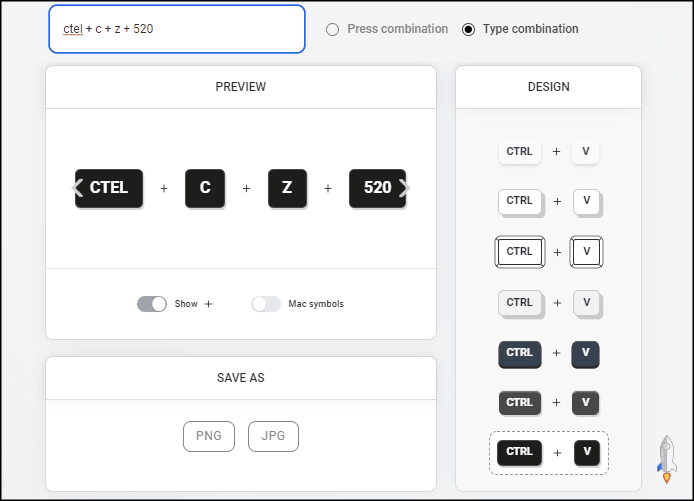This screenshot has height=501, width=694.
Task: Choose the dark gray key design
Action: (549, 403)
